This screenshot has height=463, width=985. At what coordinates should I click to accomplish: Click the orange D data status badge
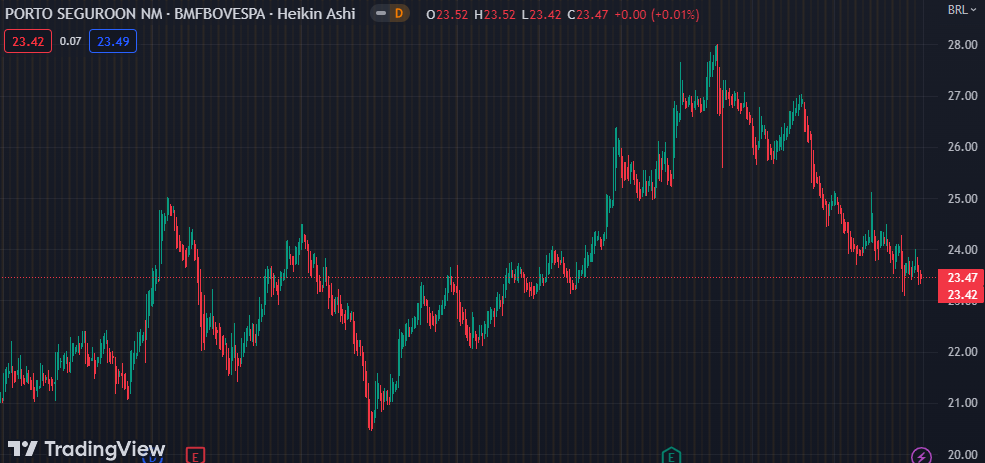(398, 13)
